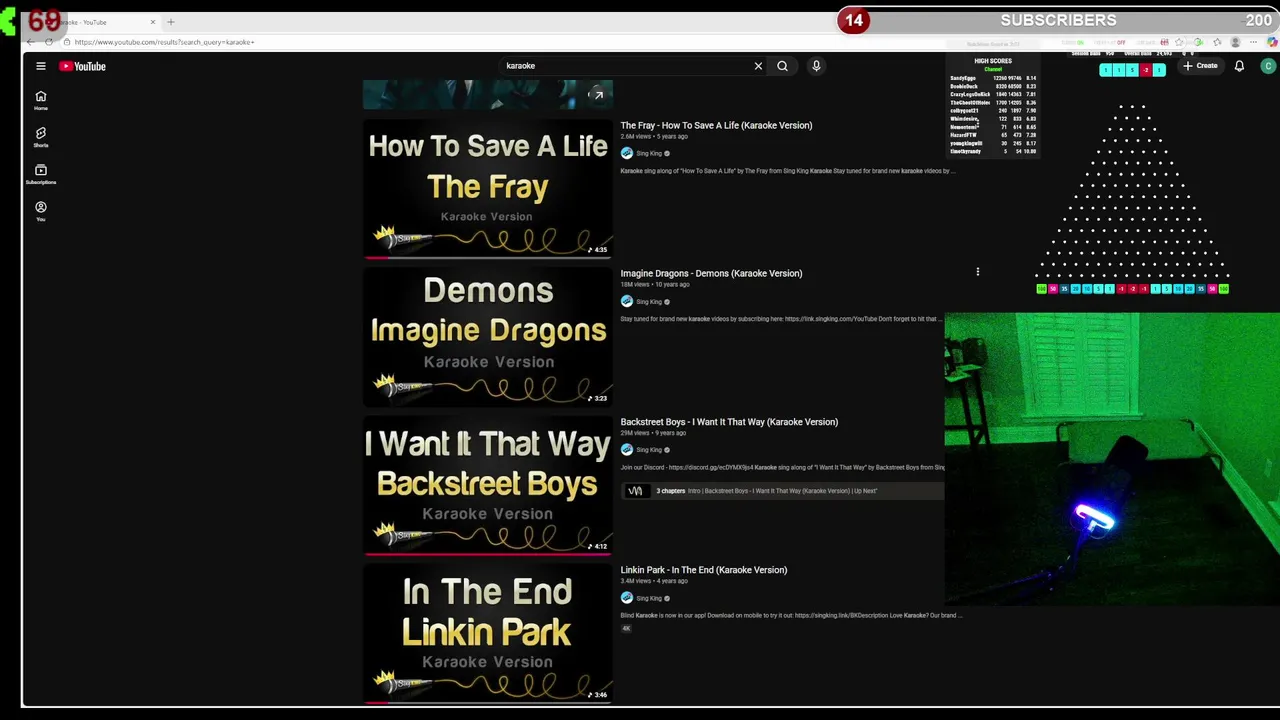The image size is (1280, 720).
Task: Click the YouTube logo
Action: [82, 66]
